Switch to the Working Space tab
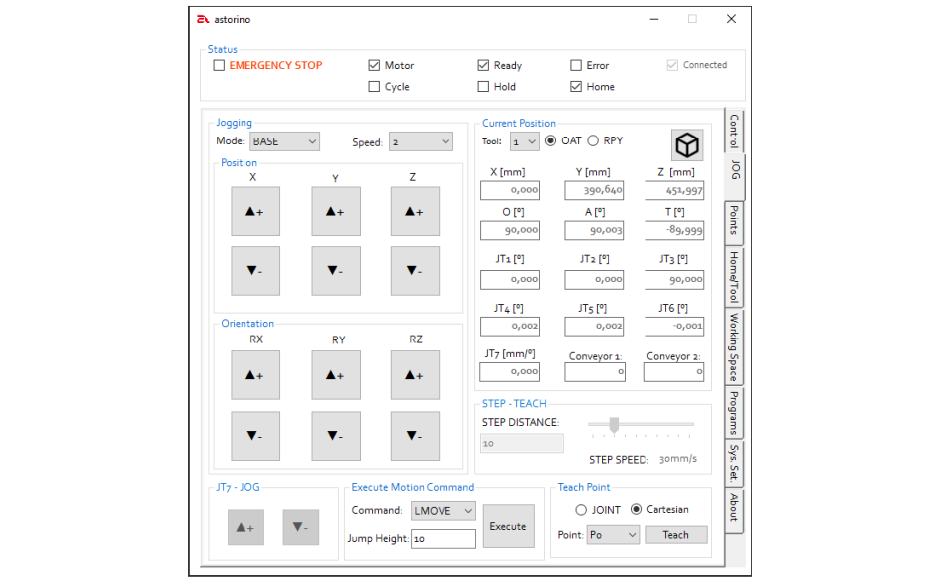Viewport: 940px width, 587px height. tap(734, 347)
